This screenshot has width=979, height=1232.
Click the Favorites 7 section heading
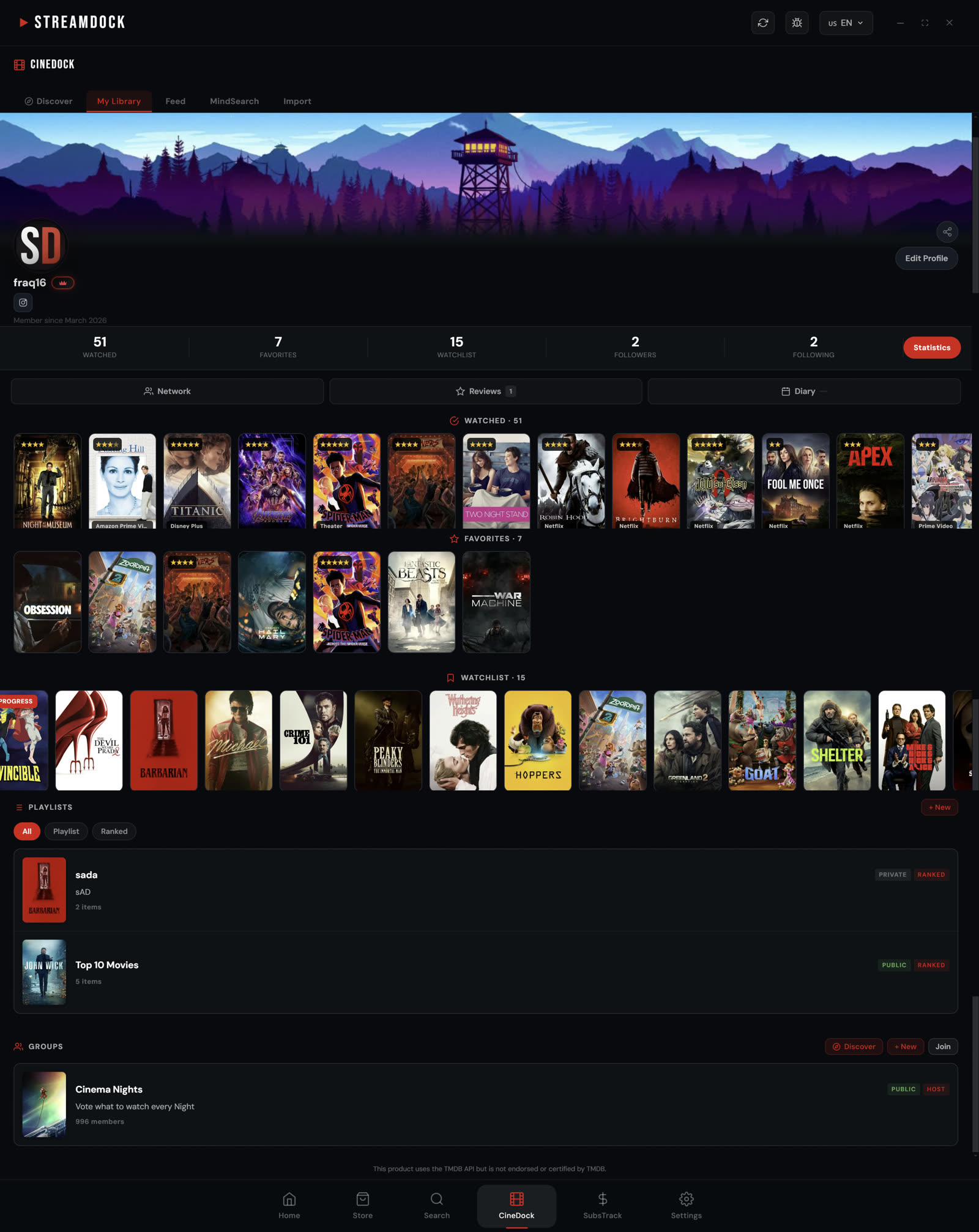pyautogui.click(x=486, y=539)
